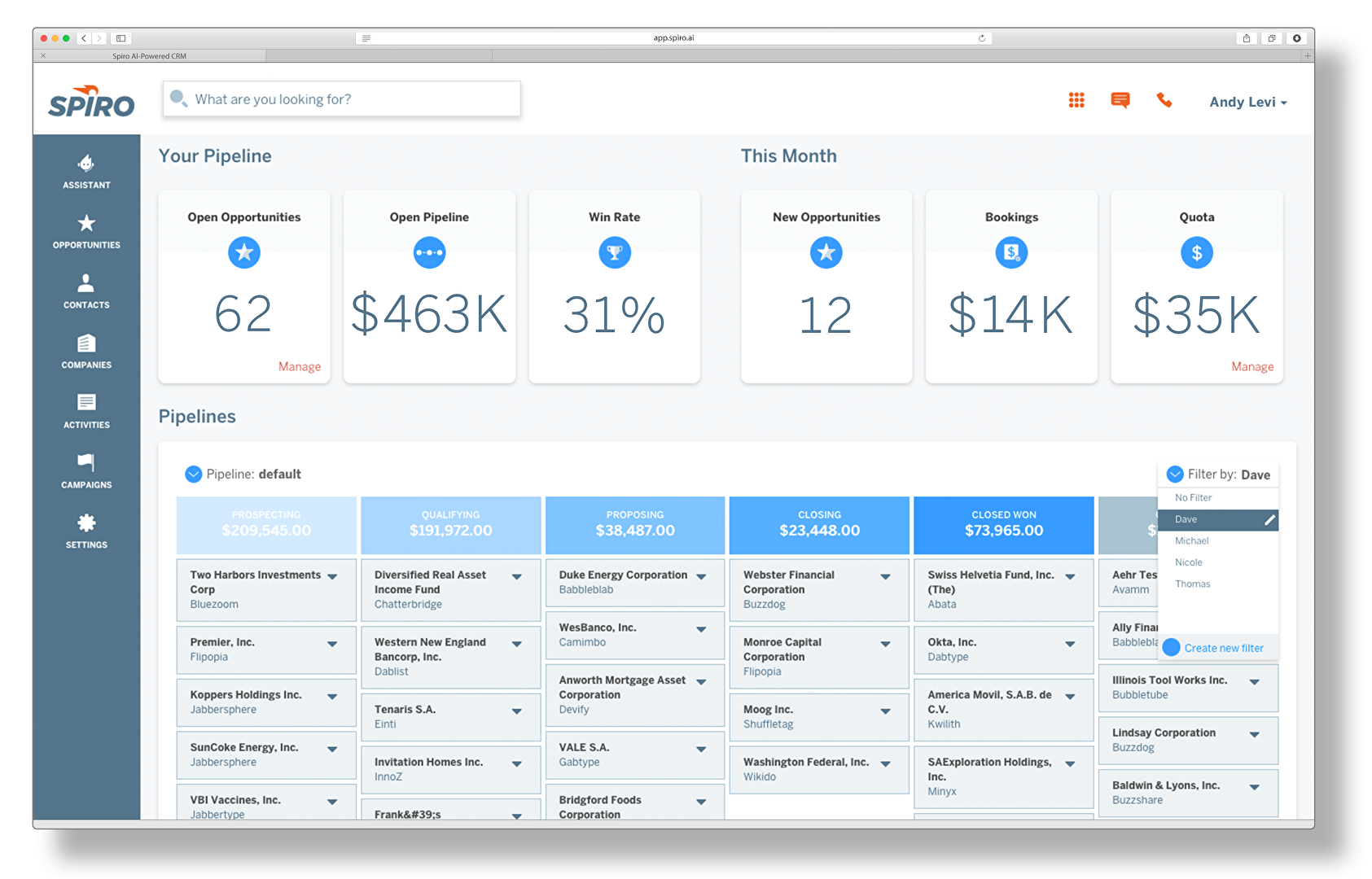Open the Closed Won stage header
Viewport: 1372px width, 879px height.
pos(1004,525)
